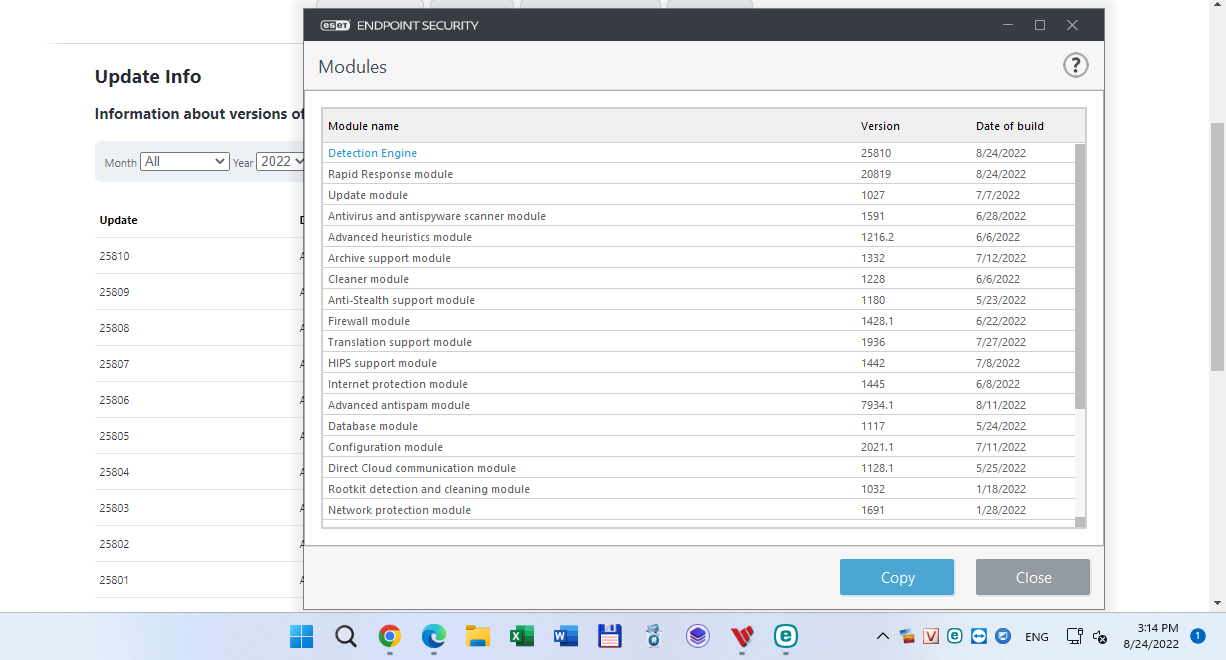Select the Database module row
This screenshot has height=660, width=1226.
click(x=699, y=426)
